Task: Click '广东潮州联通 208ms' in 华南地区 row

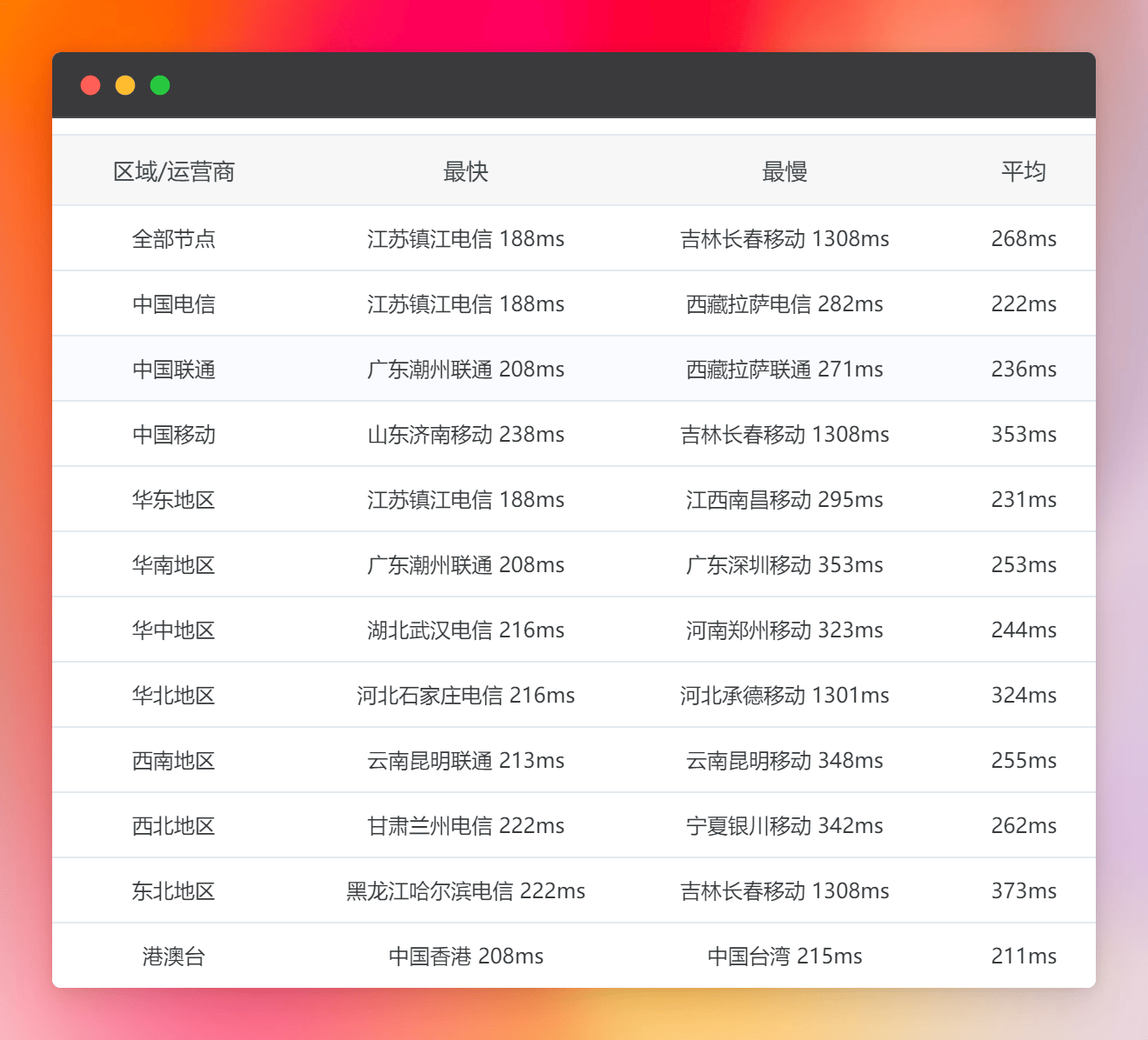Action: (x=465, y=564)
